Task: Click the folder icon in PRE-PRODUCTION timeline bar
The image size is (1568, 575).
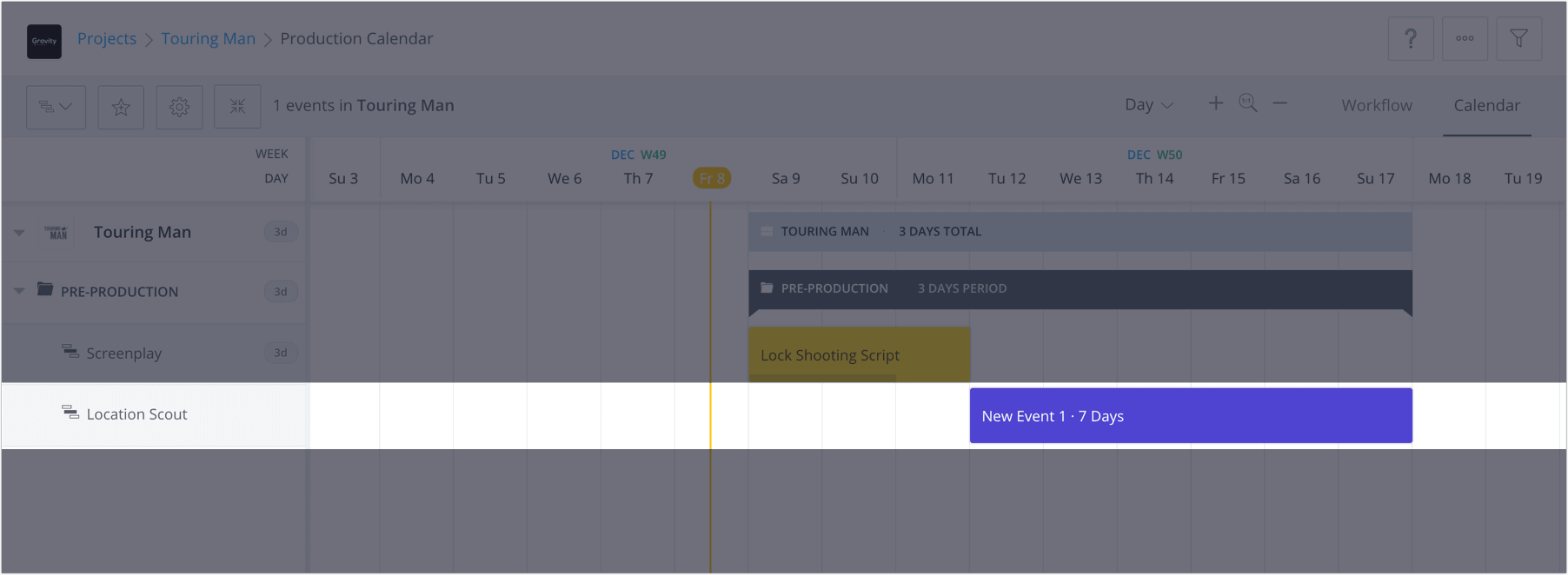Action: click(767, 287)
